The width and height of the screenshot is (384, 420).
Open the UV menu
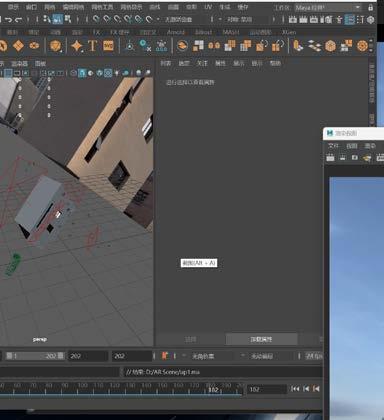(x=208, y=7)
